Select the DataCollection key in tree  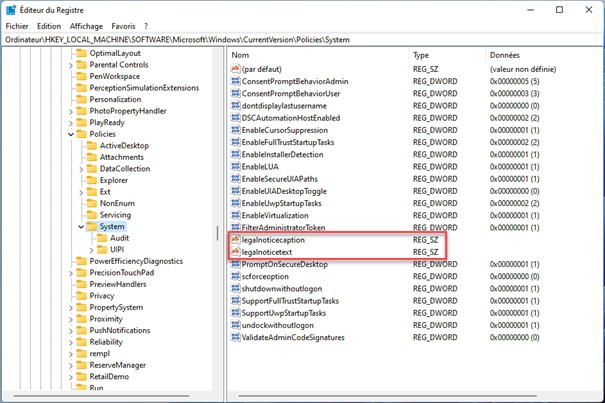[124, 168]
